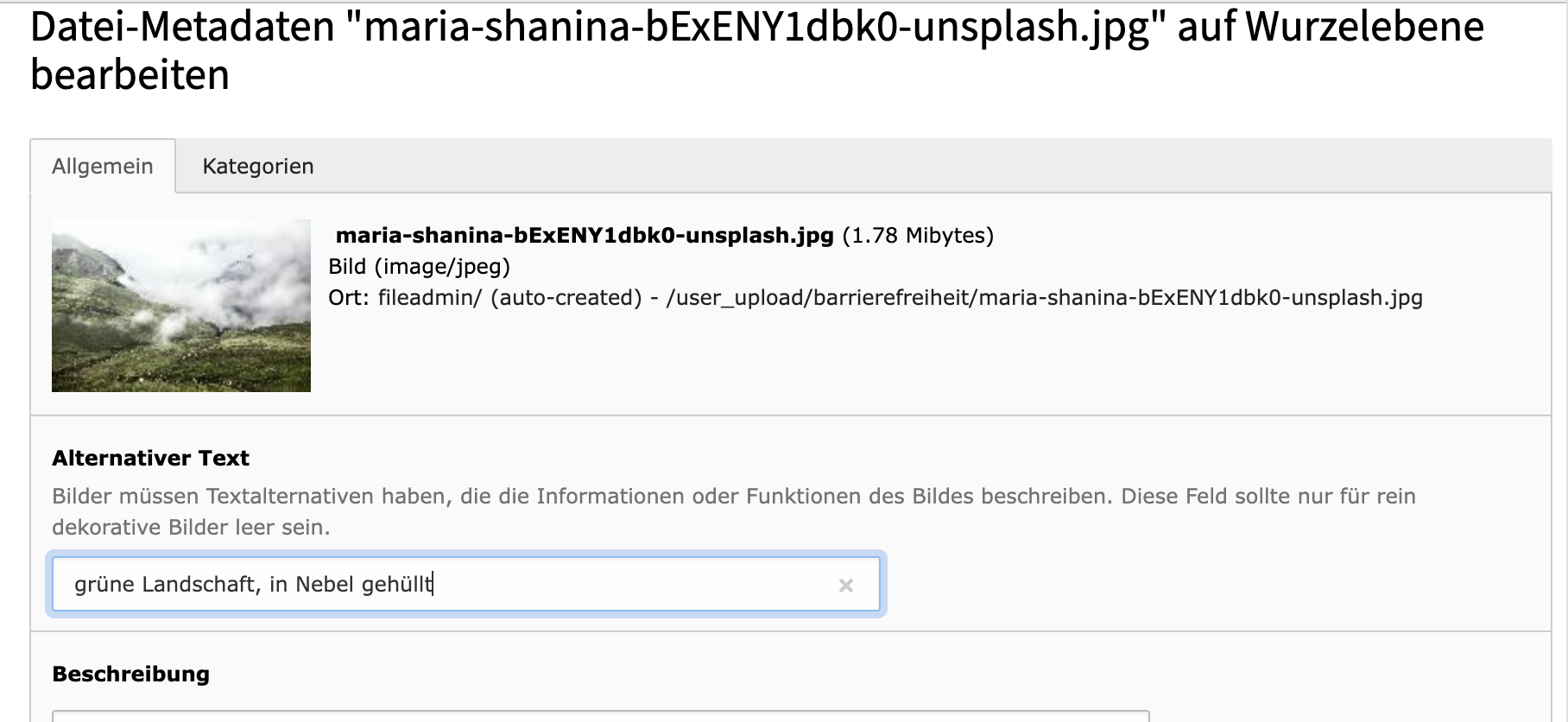Click the Beschreibung field label
This screenshot has width=1568, height=722.
coord(131,674)
